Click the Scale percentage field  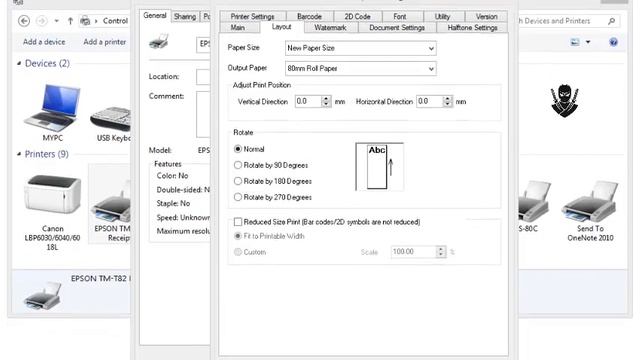413,252
